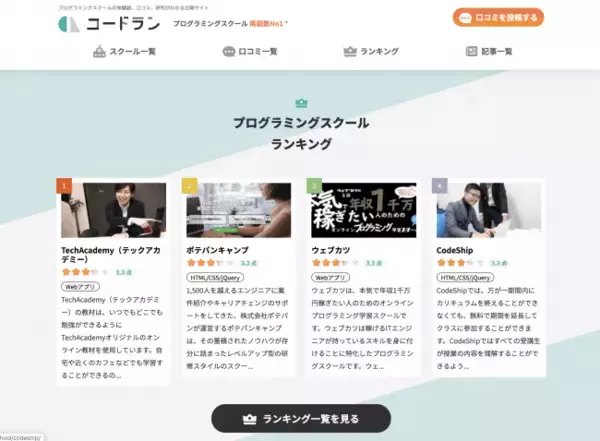Click the article icon beside 記事一覧
The height and width of the screenshot is (441, 600).
(471, 51)
